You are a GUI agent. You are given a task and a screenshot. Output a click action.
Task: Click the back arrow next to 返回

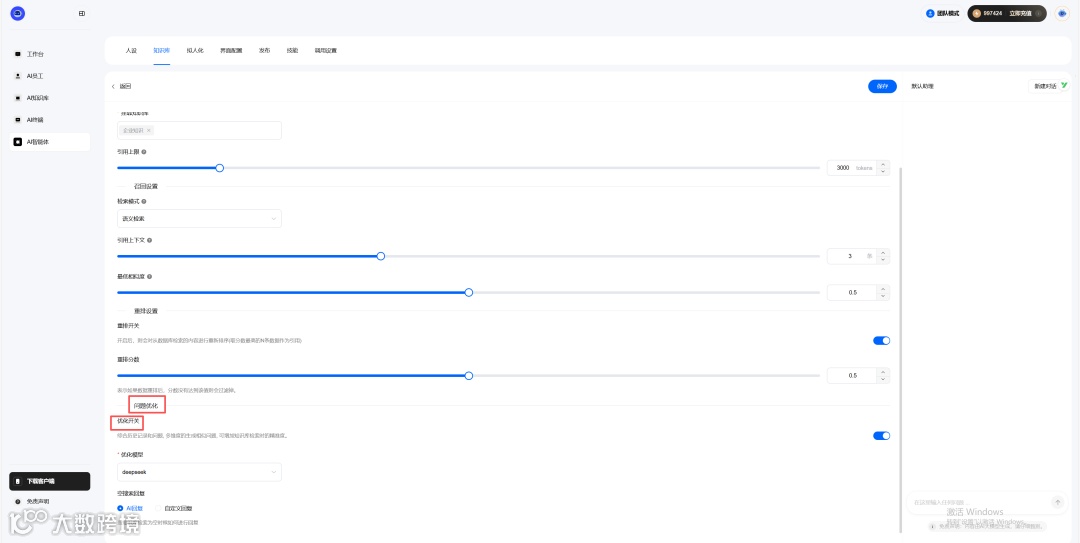point(113,86)
